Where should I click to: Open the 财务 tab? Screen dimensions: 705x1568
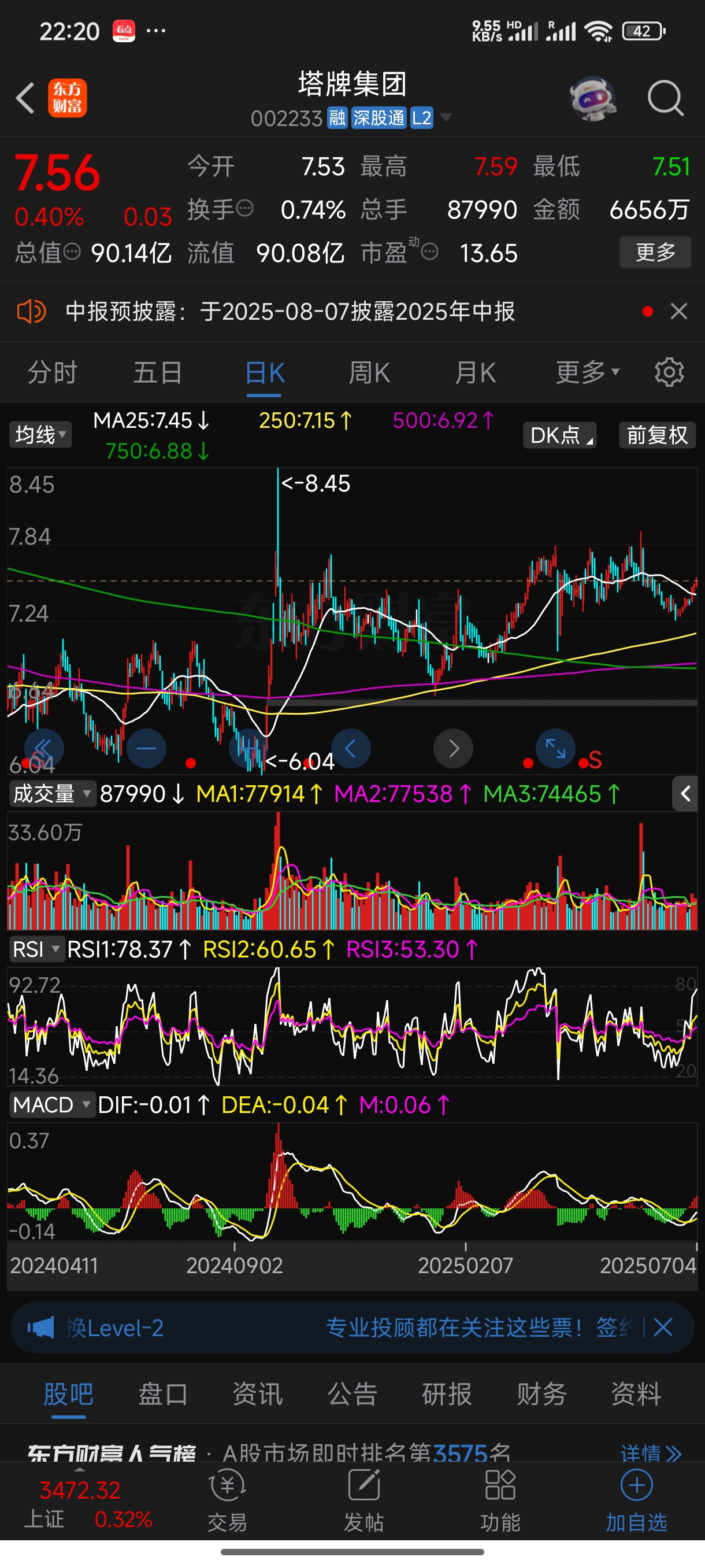(x=541, y=1393)
